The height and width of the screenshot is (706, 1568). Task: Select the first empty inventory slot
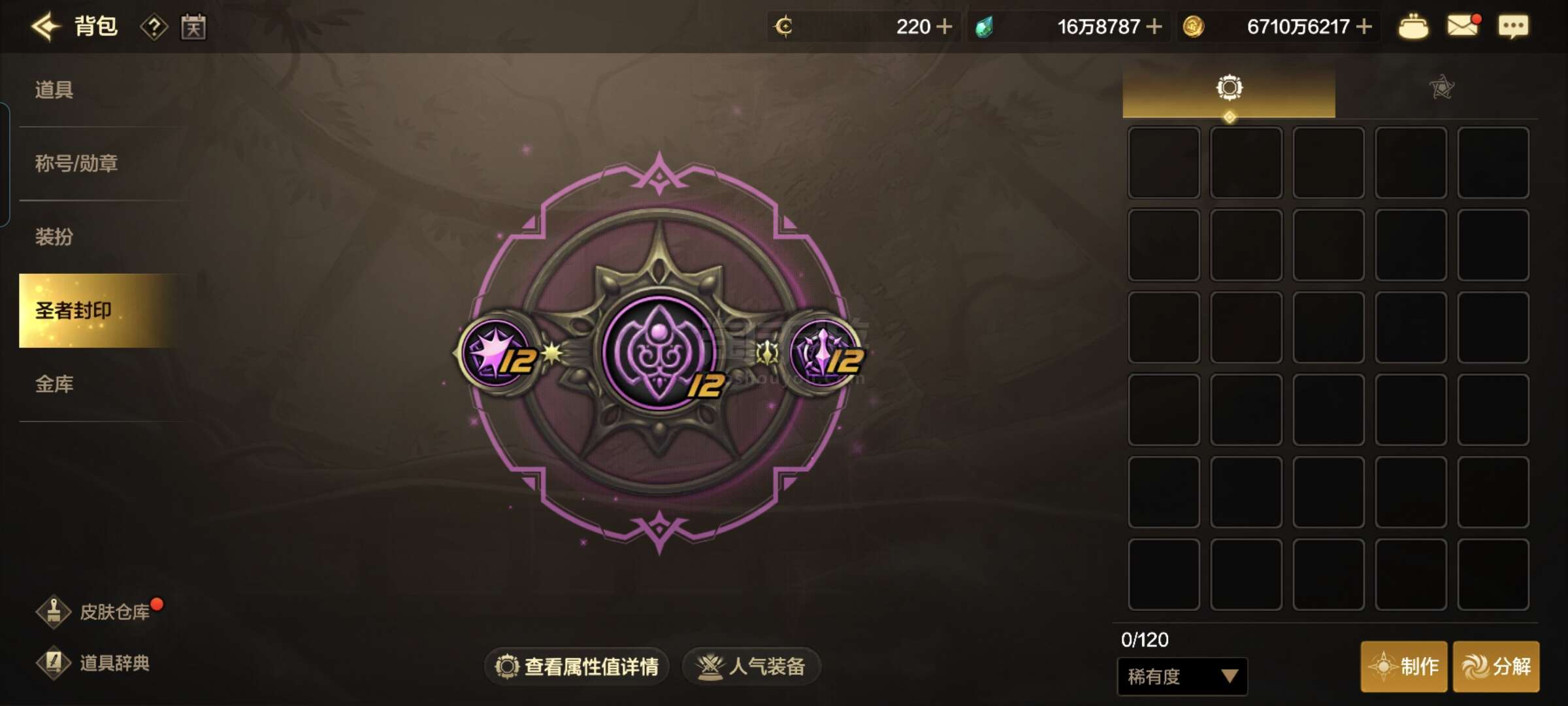pos(1164,162)
